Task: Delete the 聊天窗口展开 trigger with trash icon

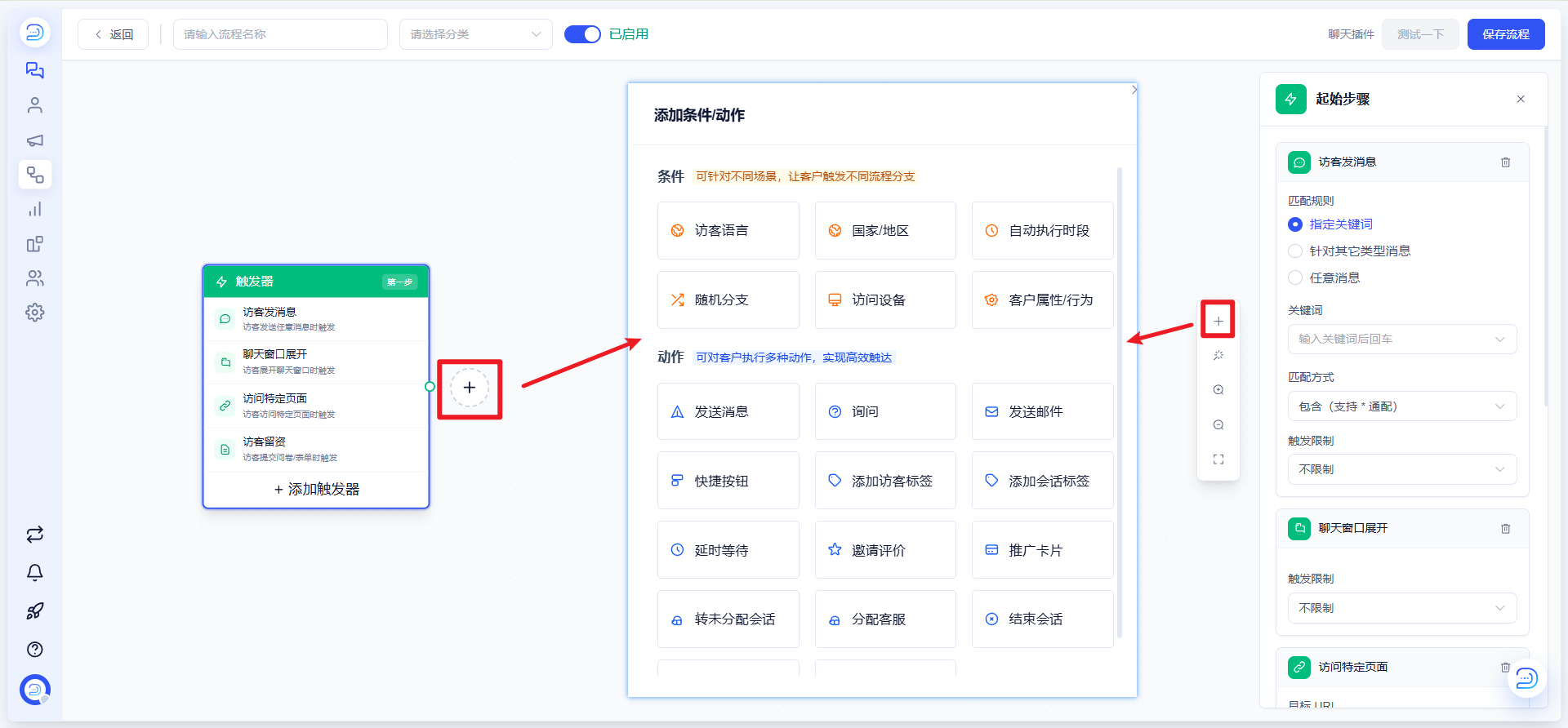Action: pos(1505,529)
